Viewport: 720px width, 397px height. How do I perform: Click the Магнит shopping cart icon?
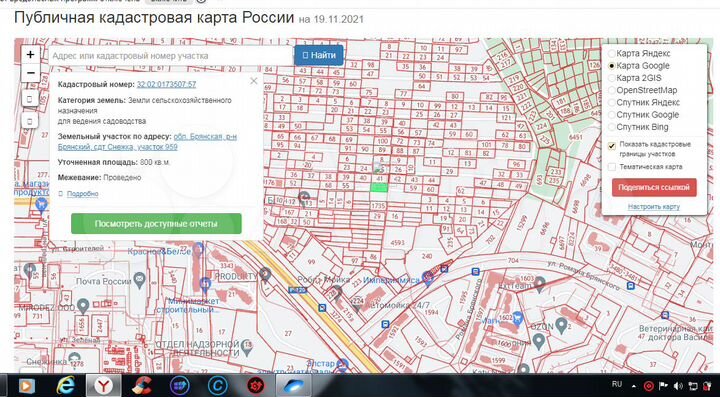[518, 317]
